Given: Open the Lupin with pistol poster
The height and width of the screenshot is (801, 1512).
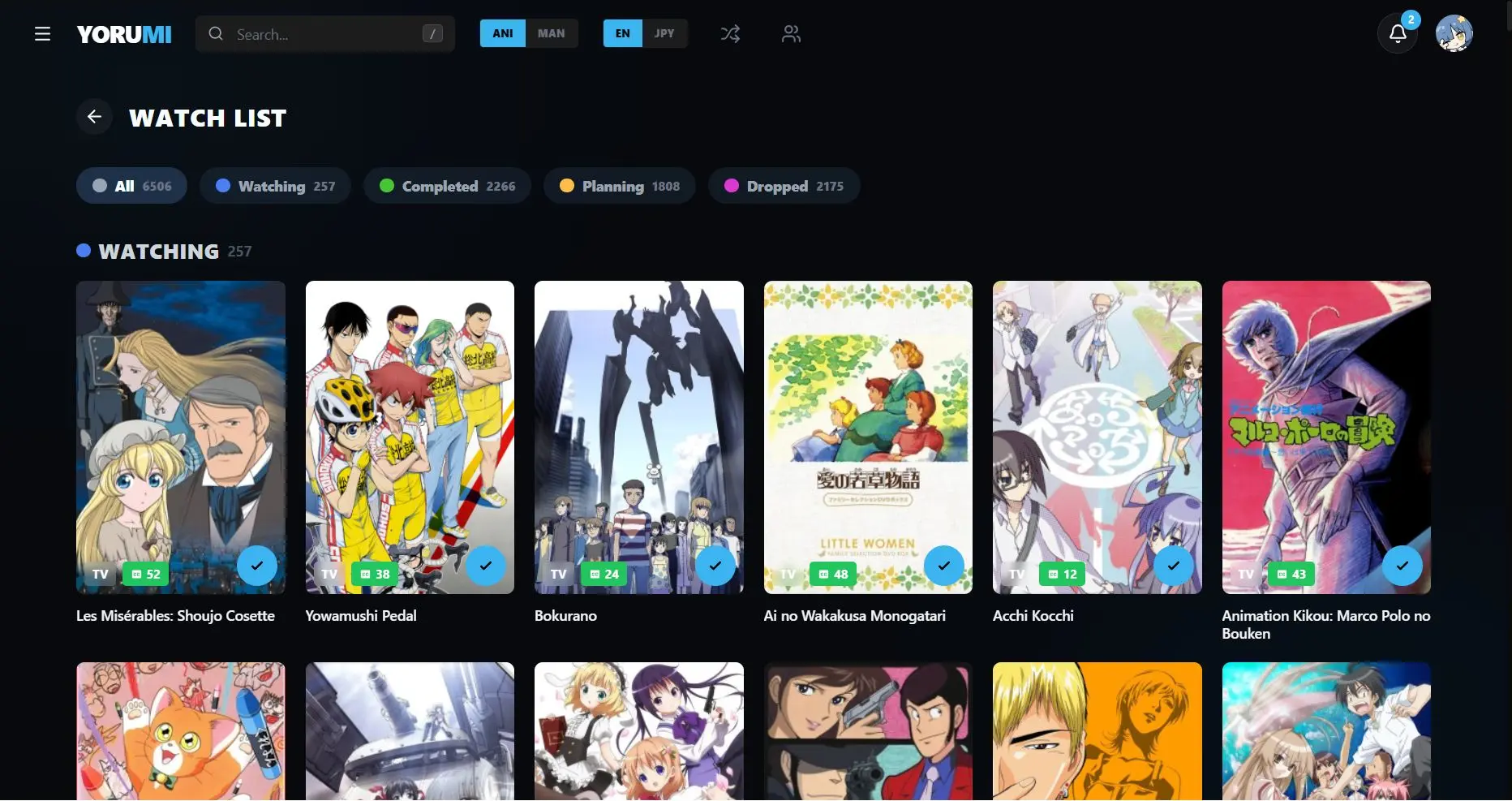Looking at the screenshot, I should coord(868,731).
